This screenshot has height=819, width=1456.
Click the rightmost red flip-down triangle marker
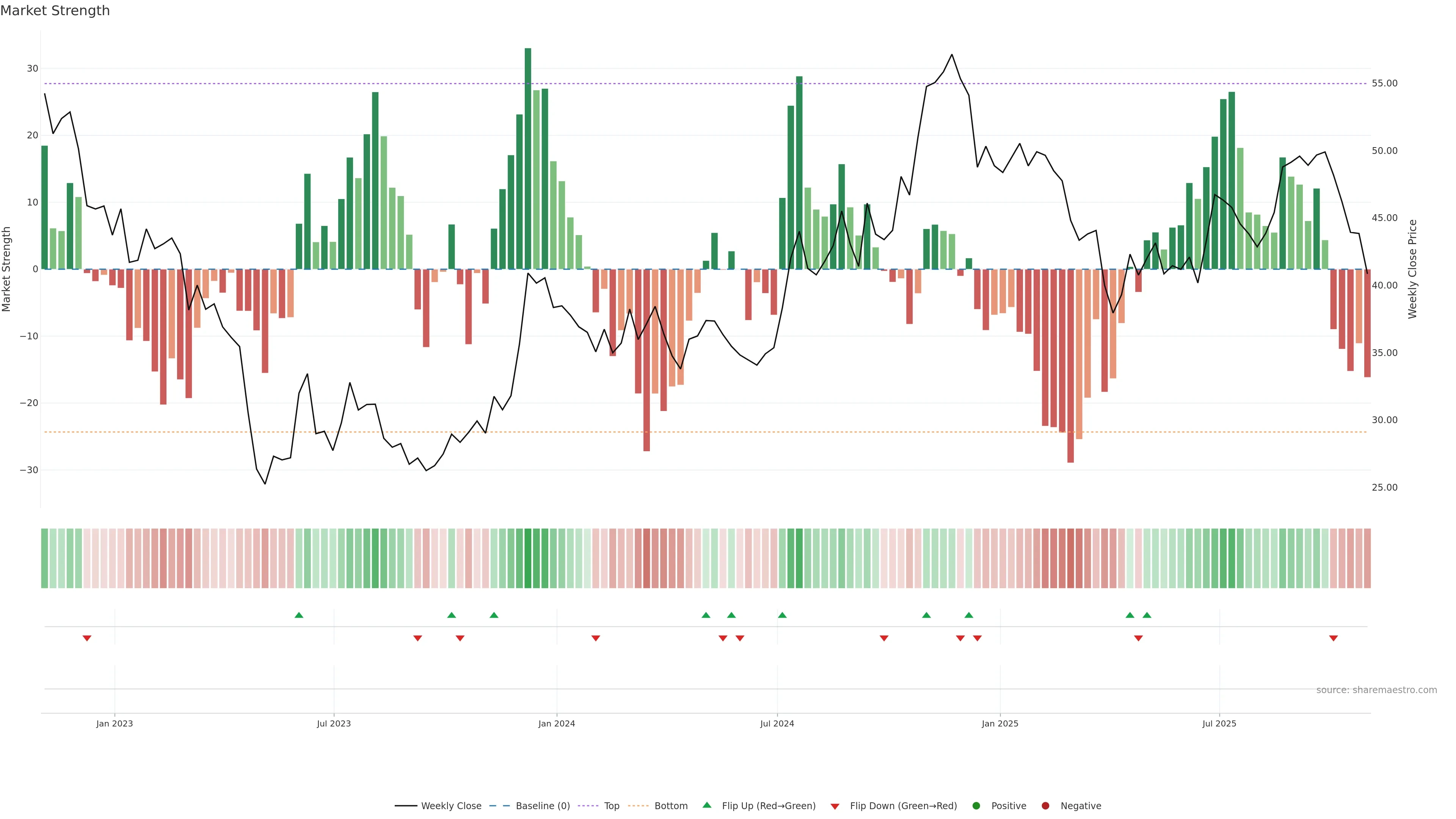click(x=1334, y=638)
